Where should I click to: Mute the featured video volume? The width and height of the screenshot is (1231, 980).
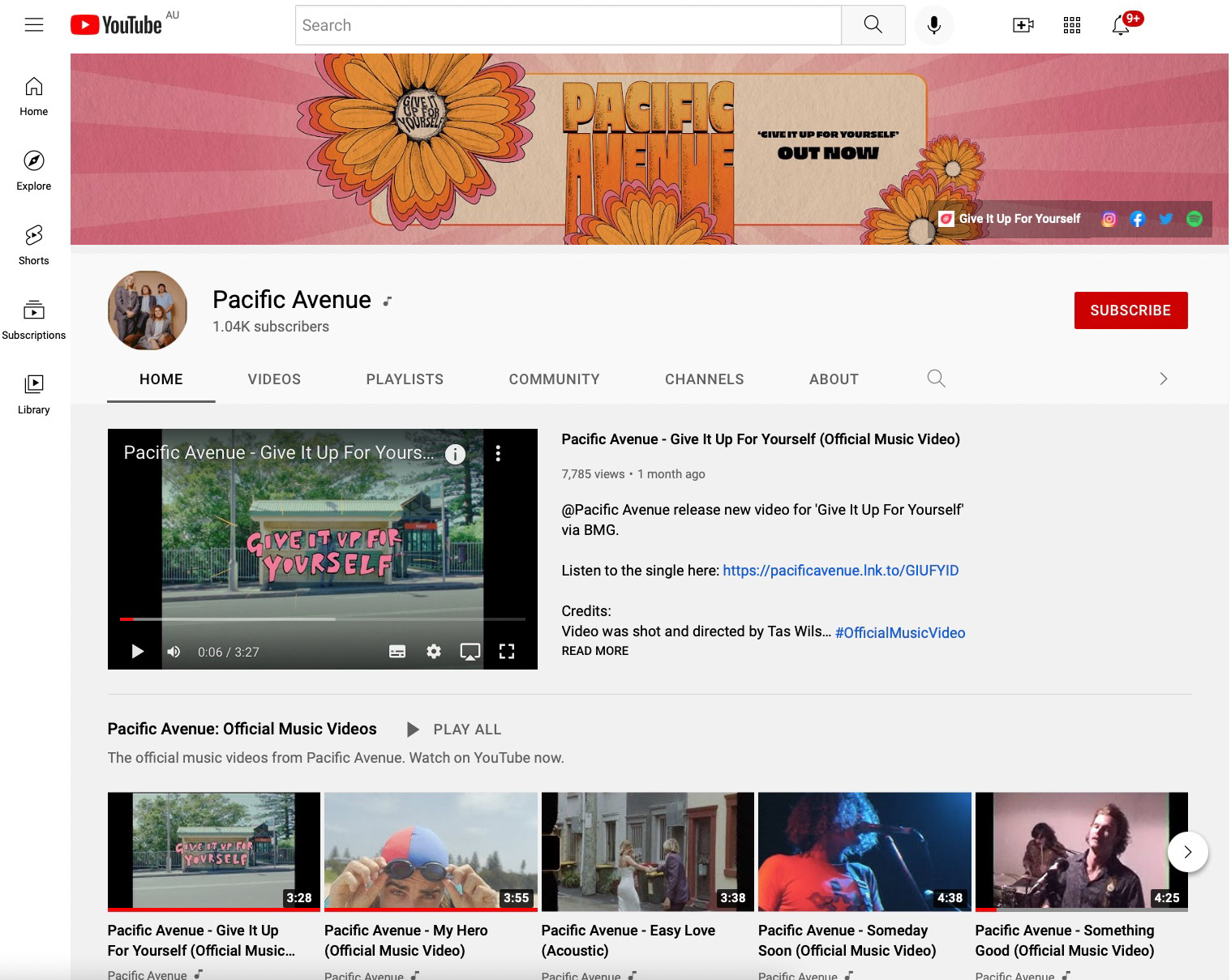[x=174, y=652]
